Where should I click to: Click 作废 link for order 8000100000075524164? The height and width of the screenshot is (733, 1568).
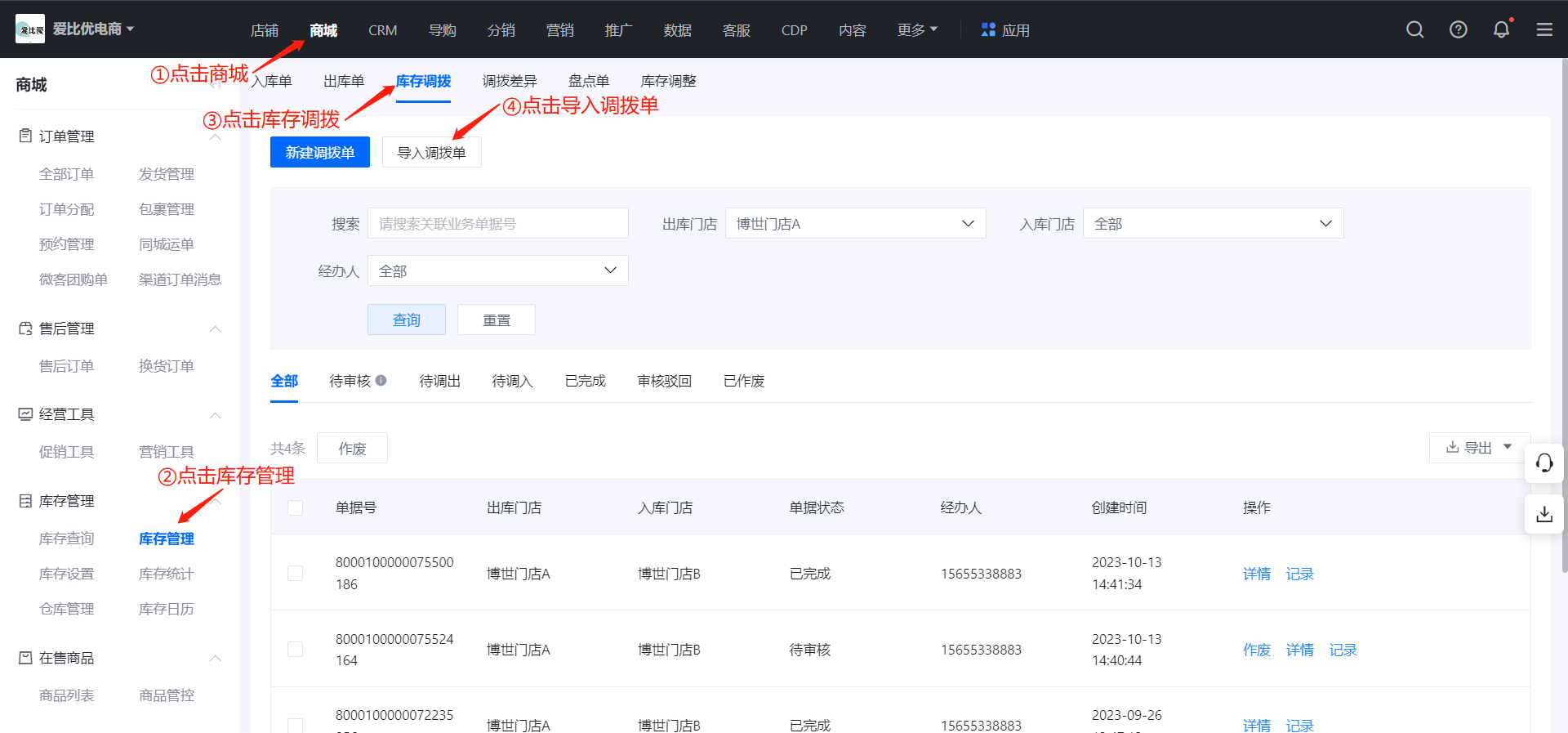coord(1257,650)
